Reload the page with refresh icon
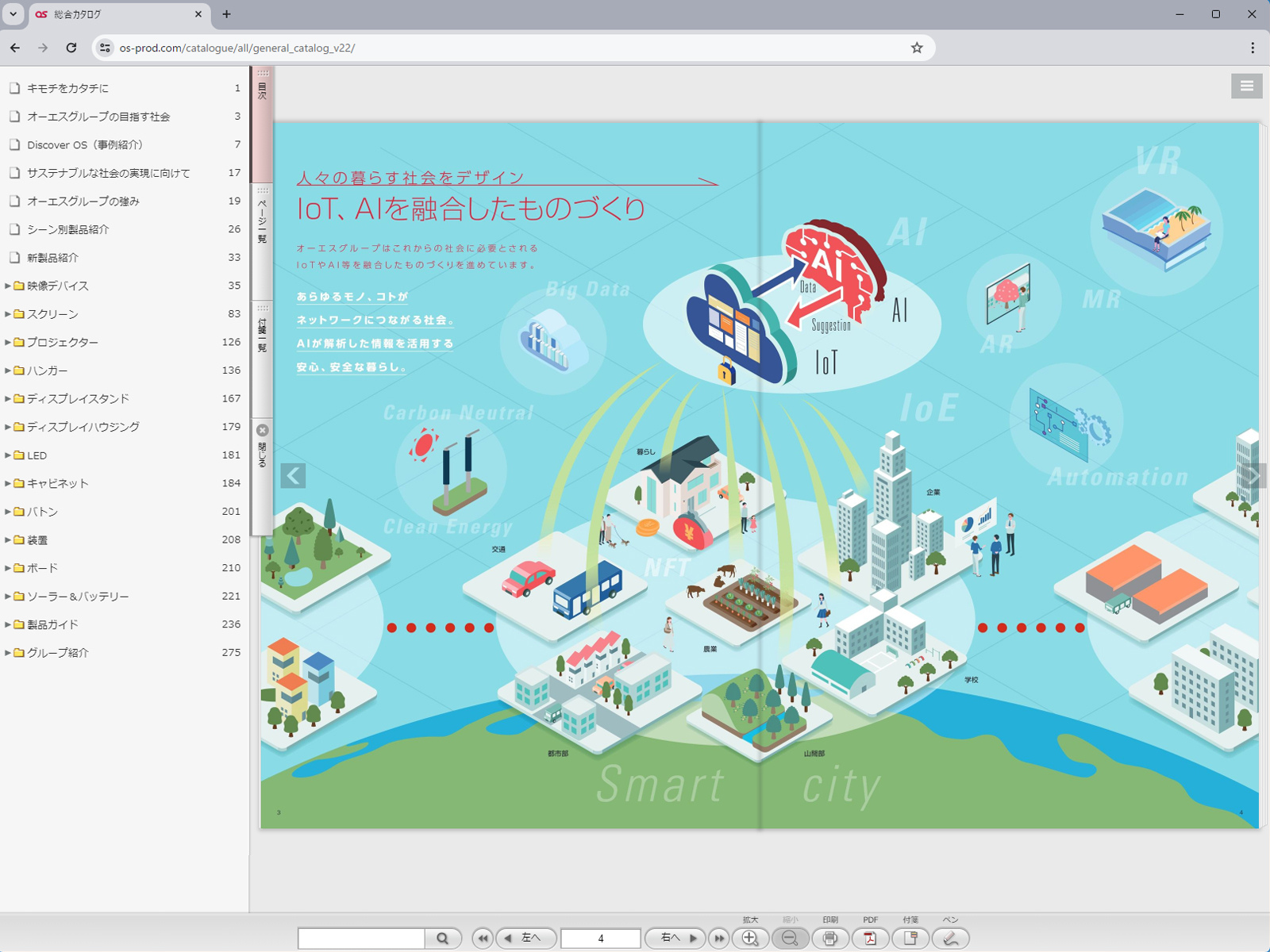Screen dimensions: 1270x952 (71, 48)
